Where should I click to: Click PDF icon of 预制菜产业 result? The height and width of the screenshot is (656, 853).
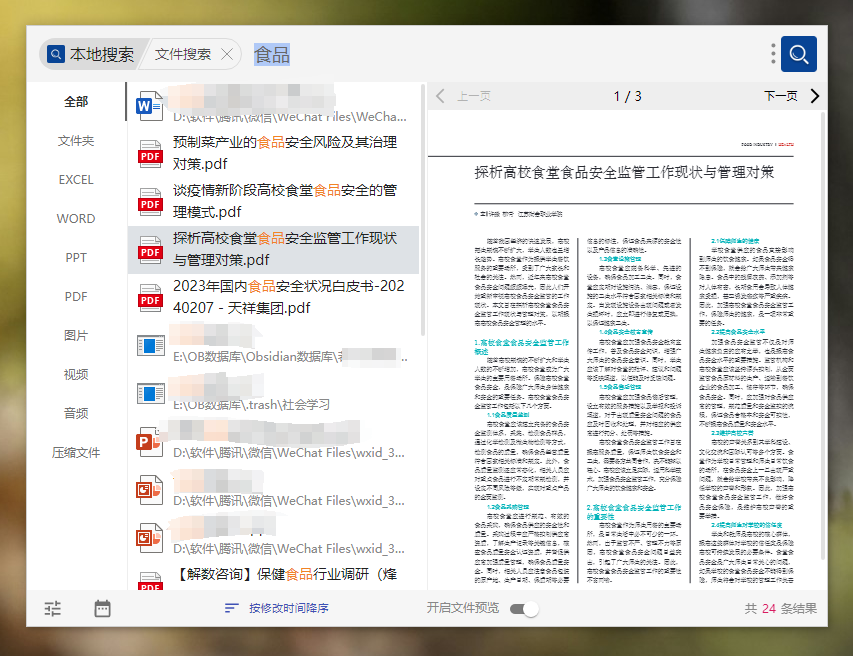[x=150, y=154]
